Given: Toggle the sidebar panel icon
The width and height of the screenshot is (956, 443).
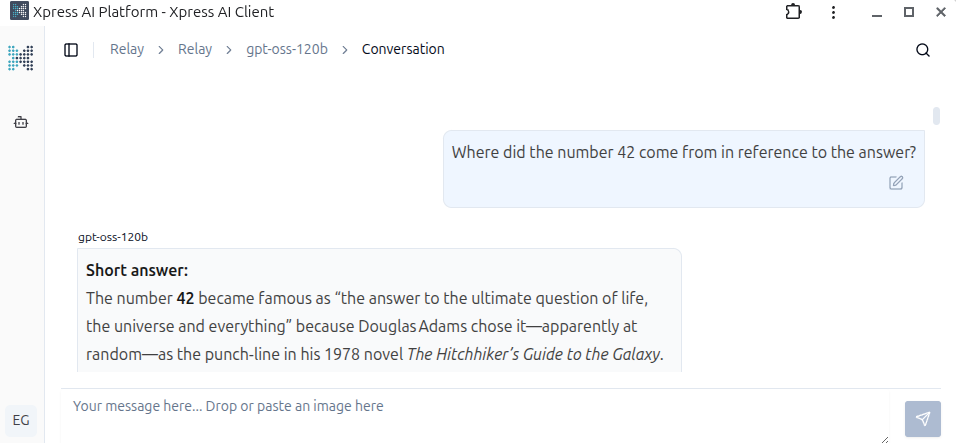Looking at the screenshot, I should point(71,50).
